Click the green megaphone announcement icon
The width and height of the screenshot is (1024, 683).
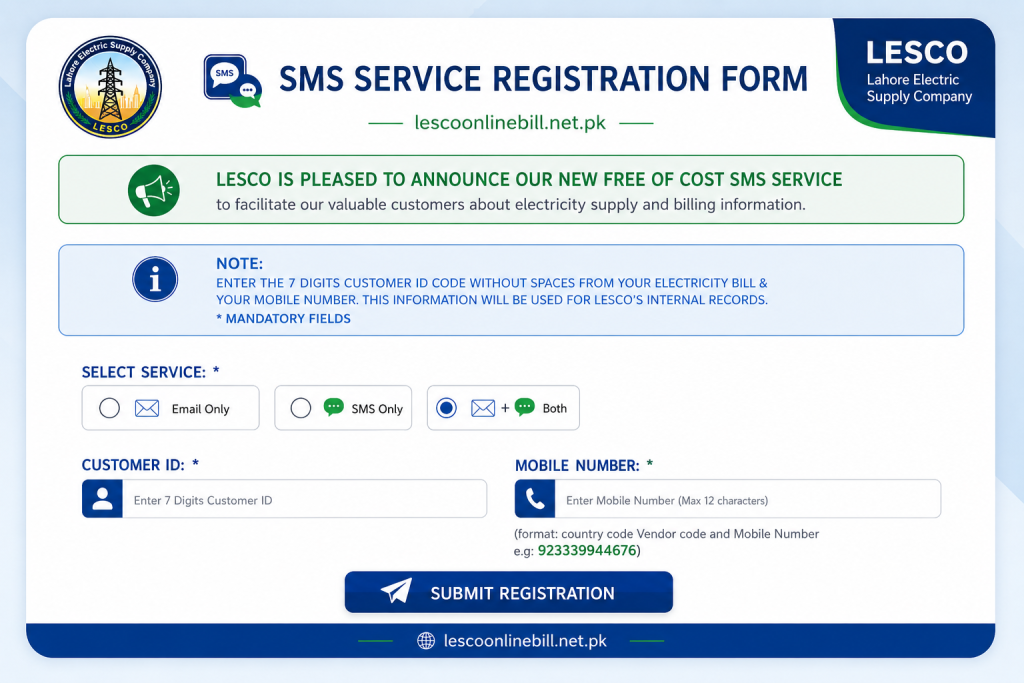[153, 190]
